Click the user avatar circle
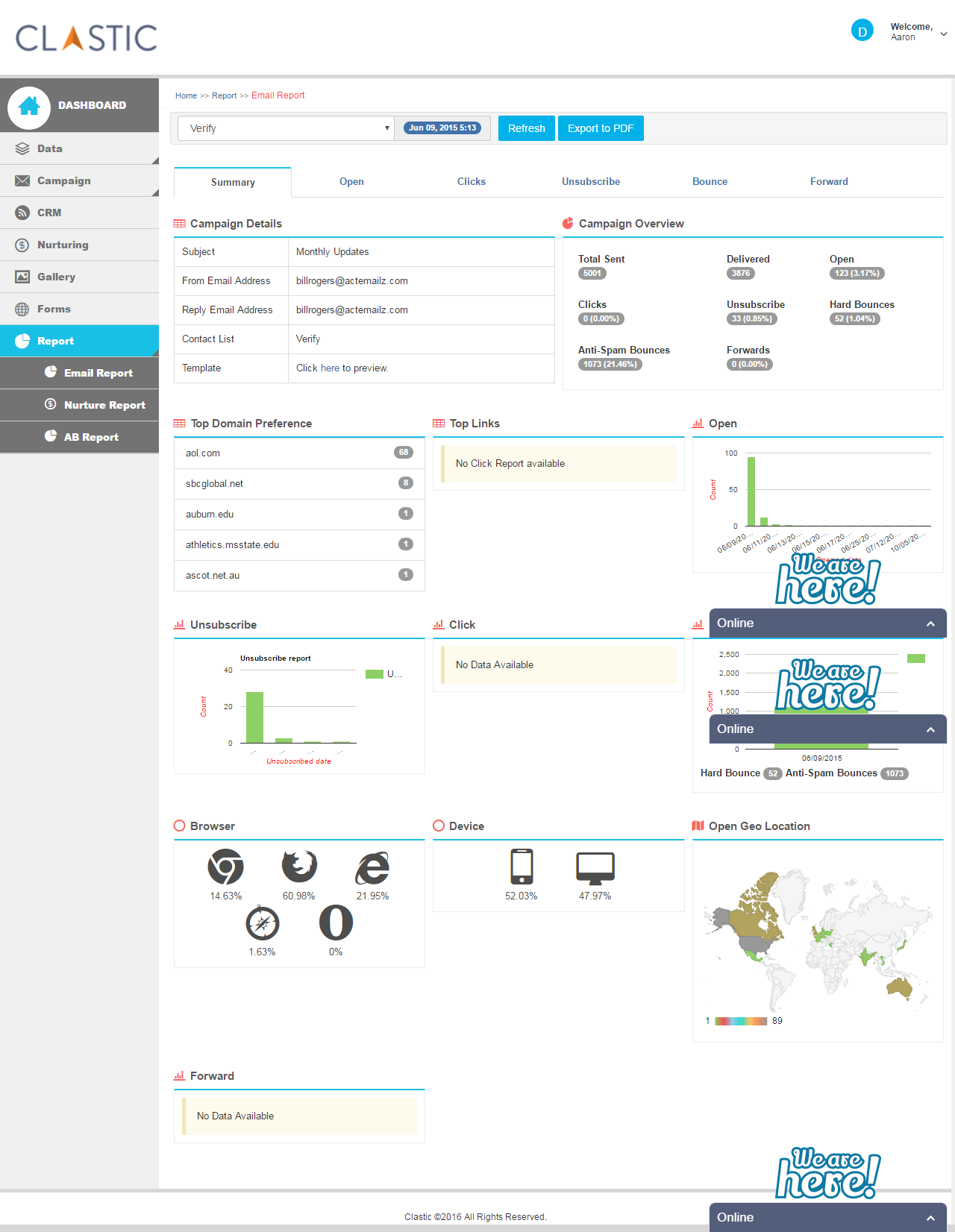 862,31
